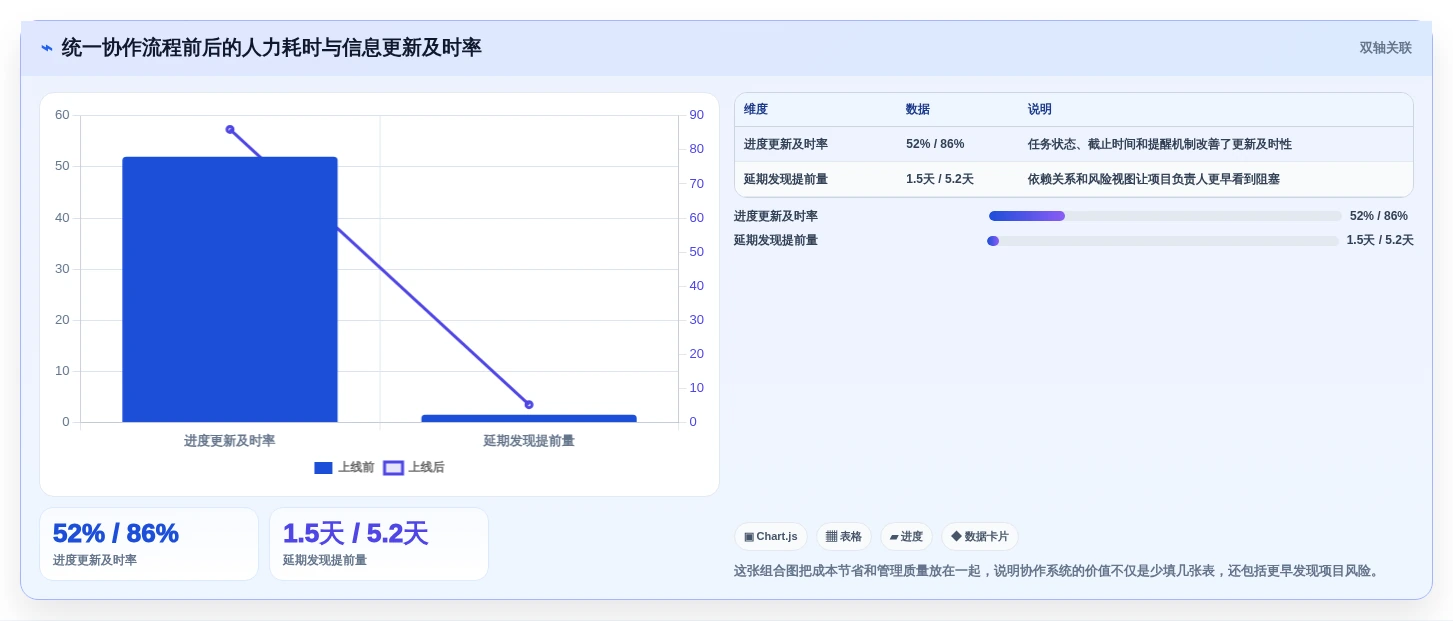Screen dimensions: 1453x621
Task: Click the 52% / 86% data card
Action: pyautogui.click(x=149, y=544)
